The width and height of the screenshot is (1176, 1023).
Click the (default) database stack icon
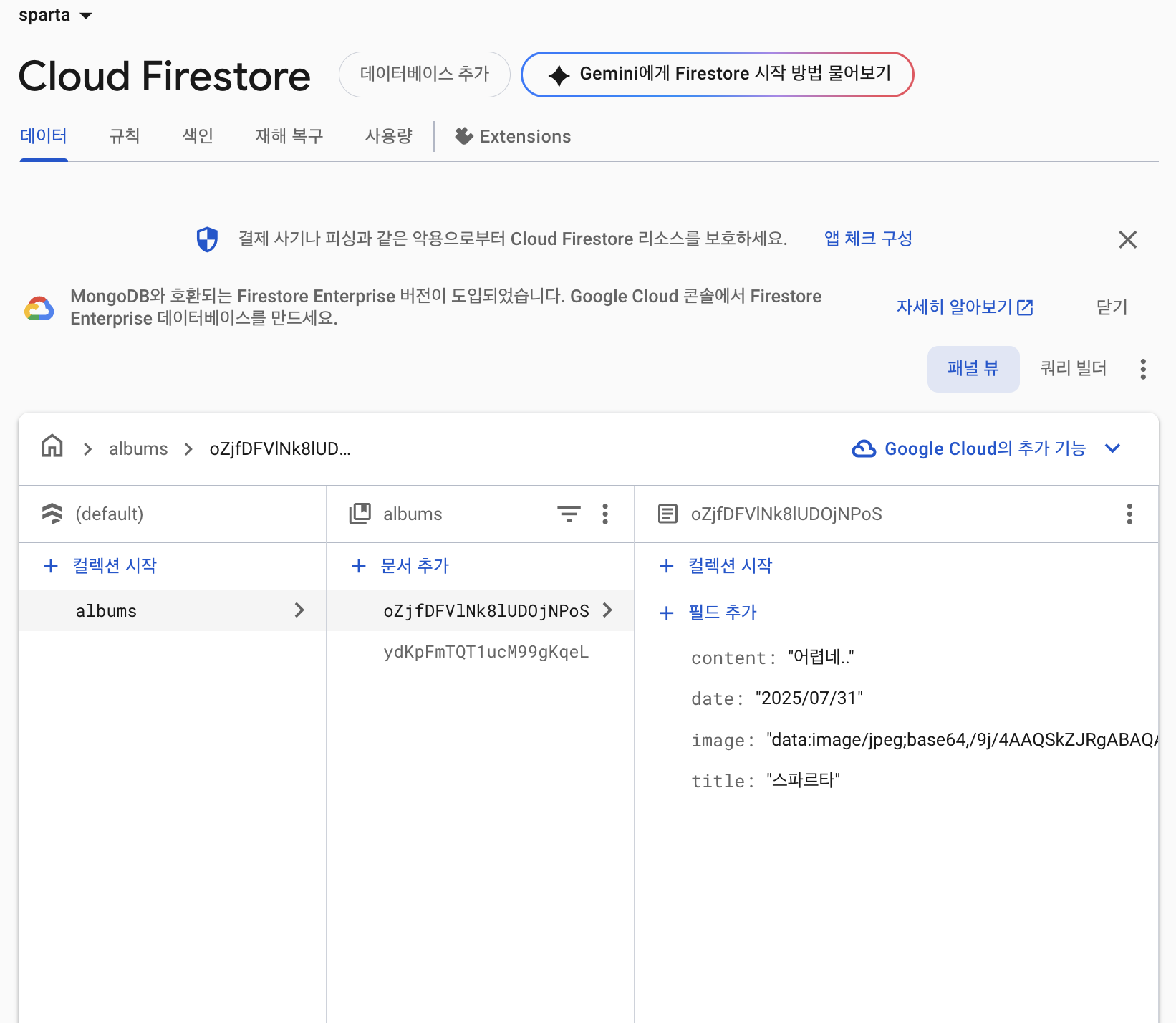52,514
